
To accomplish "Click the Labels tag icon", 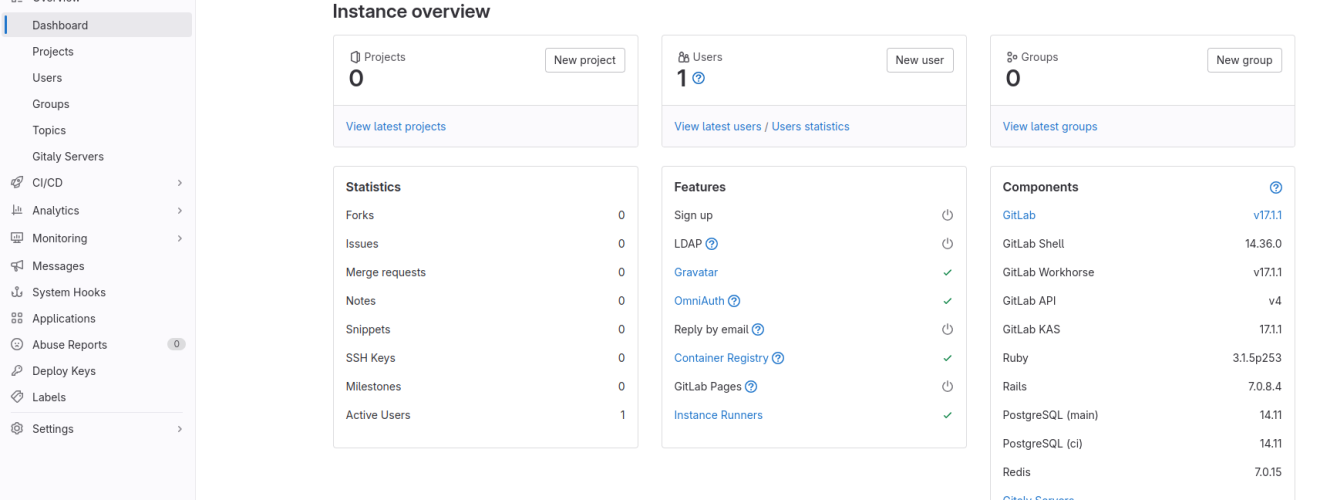I will 16,397.
